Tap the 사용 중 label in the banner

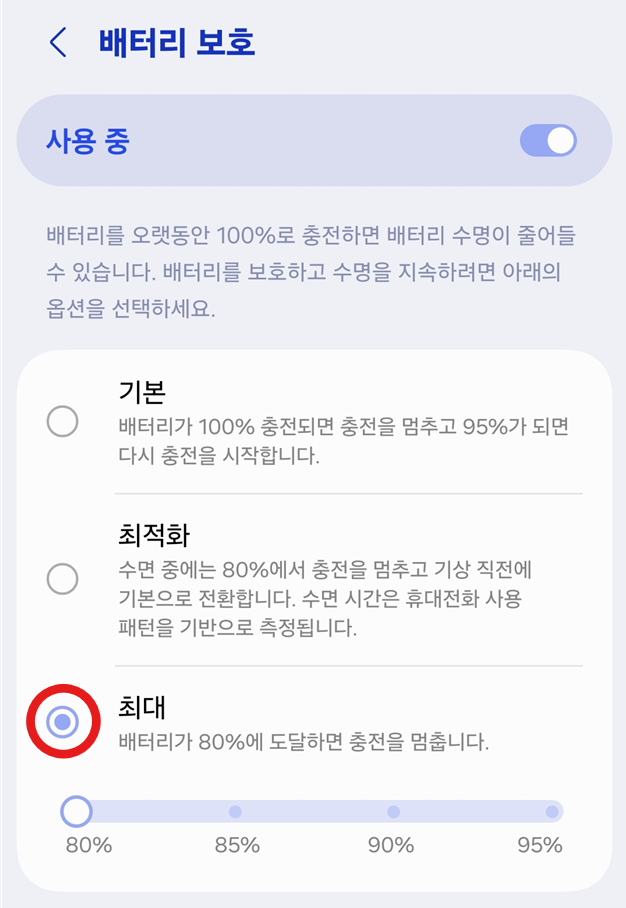tap(85, 142)
